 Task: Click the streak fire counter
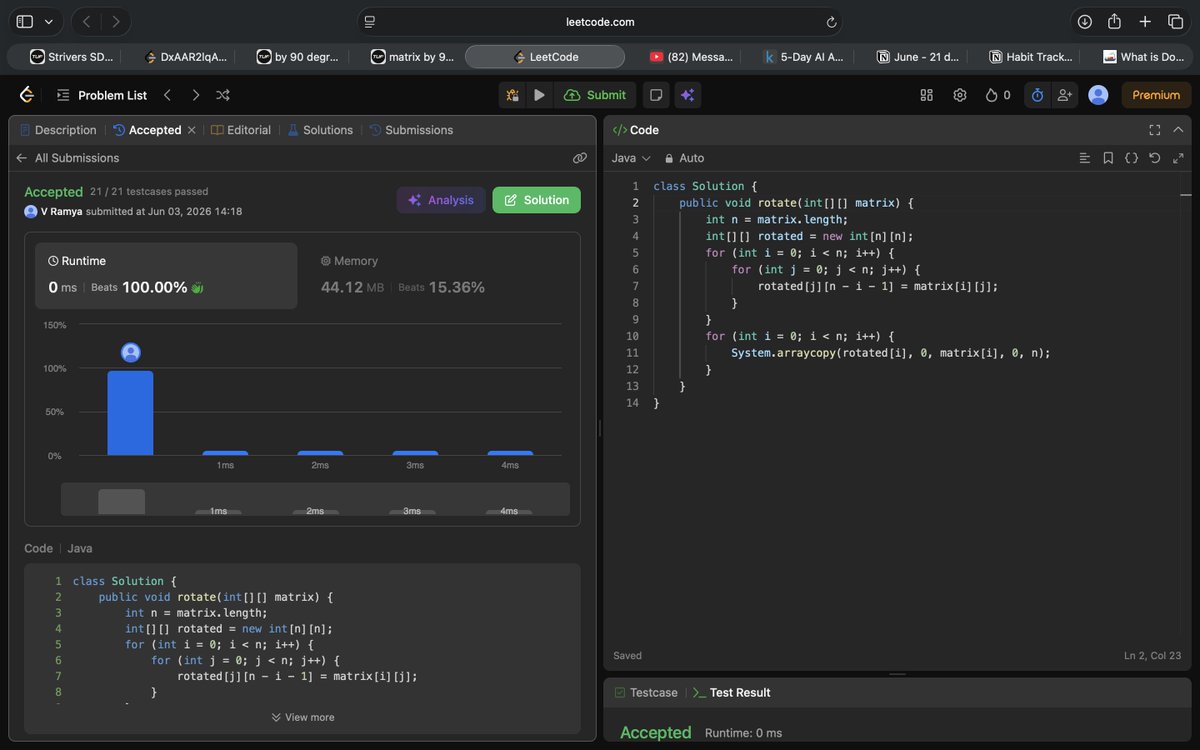click(998, 95)
